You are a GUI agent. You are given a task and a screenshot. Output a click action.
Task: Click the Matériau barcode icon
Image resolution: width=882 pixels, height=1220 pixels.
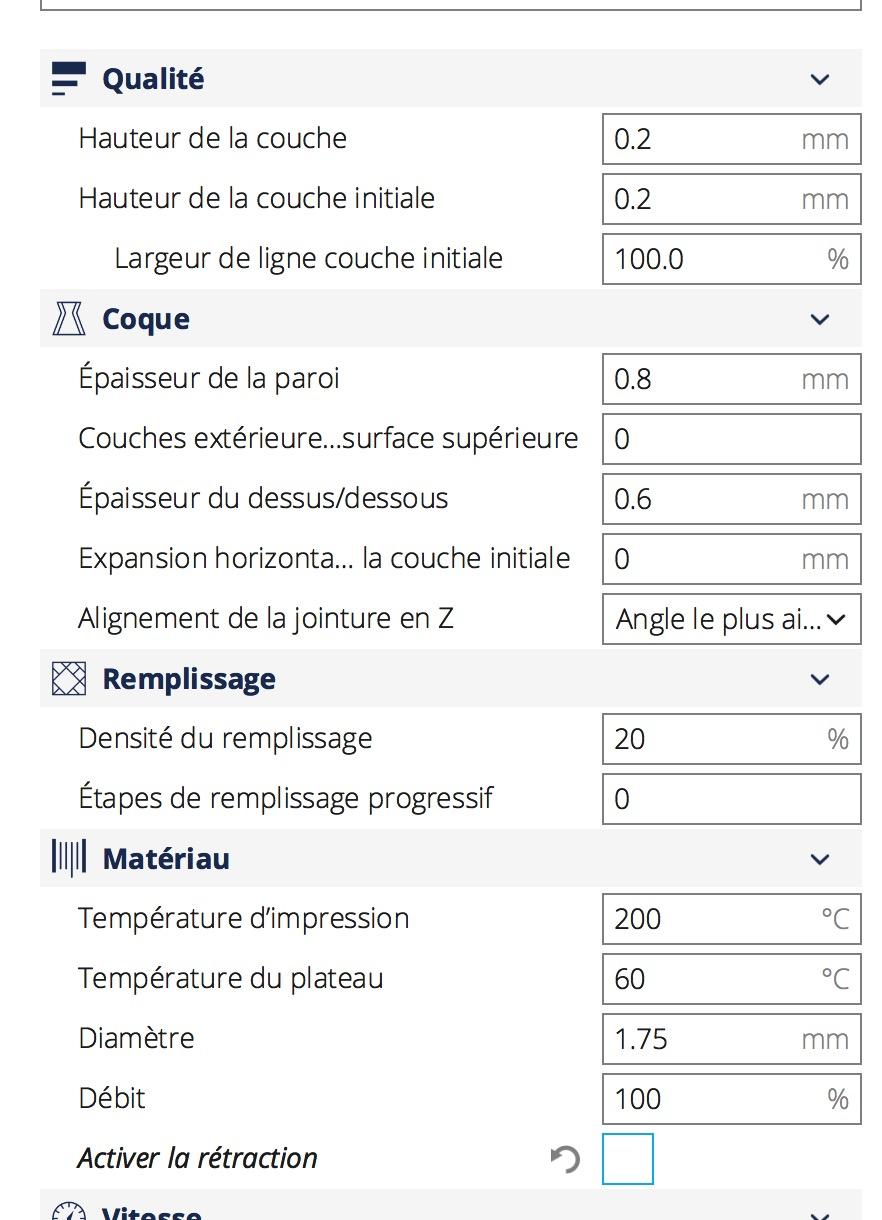tap(69, 859)
